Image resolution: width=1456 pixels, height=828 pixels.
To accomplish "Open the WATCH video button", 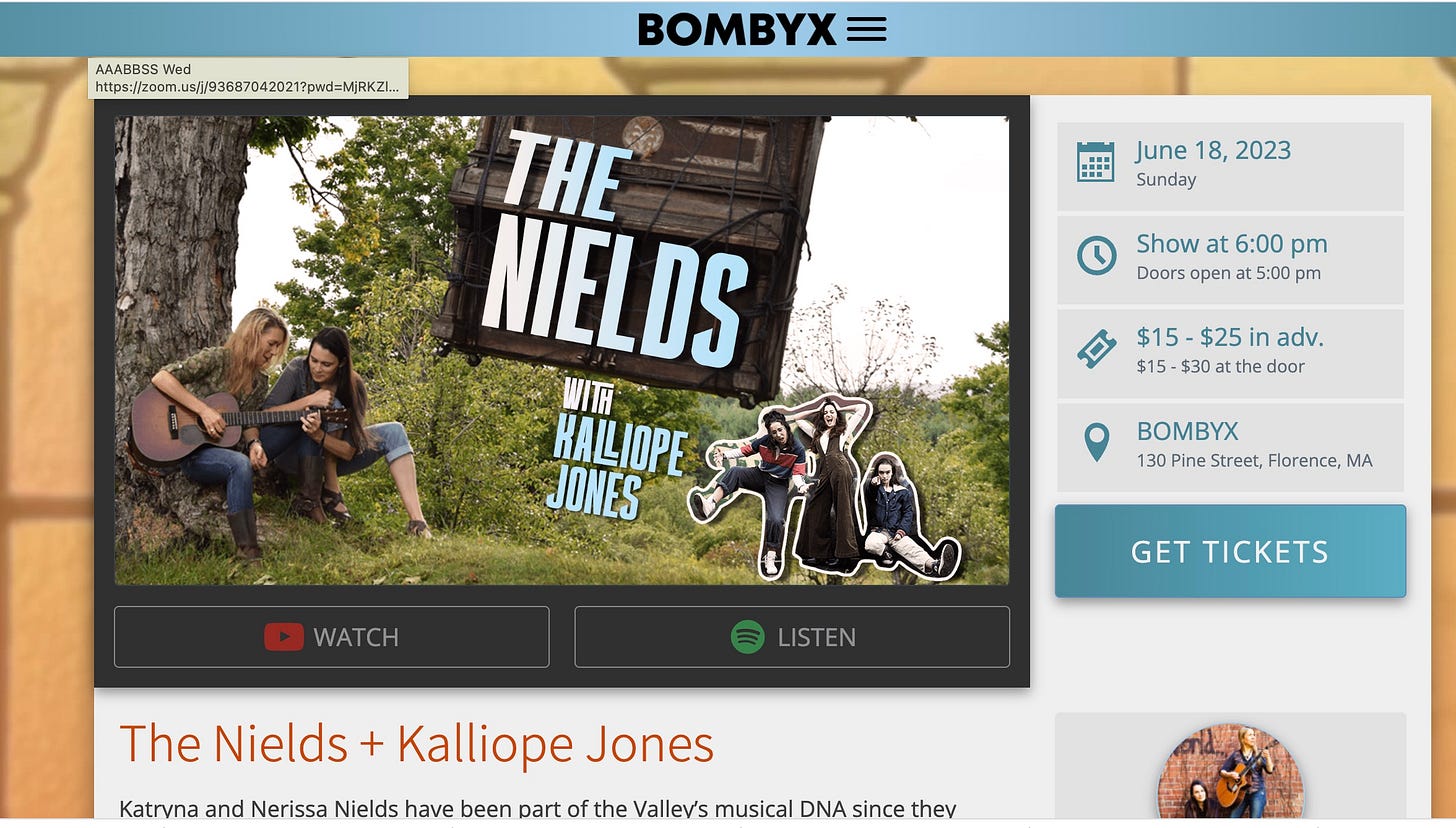I will (332, 637).
